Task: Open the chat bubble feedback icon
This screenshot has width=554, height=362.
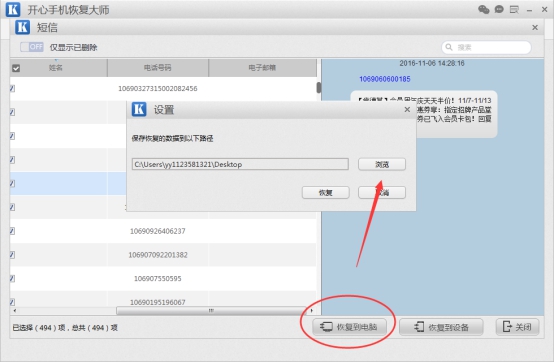Action: [x=499, y=10]
